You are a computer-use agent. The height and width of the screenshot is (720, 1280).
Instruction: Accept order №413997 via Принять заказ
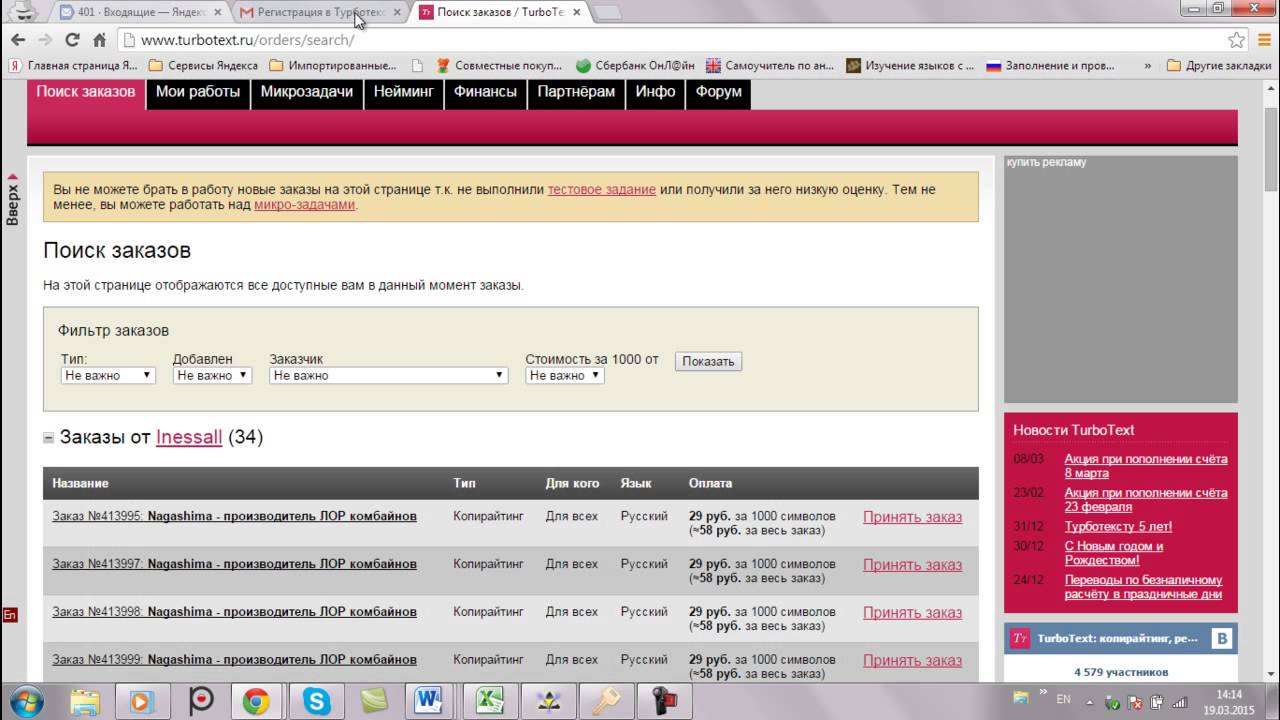912,565
